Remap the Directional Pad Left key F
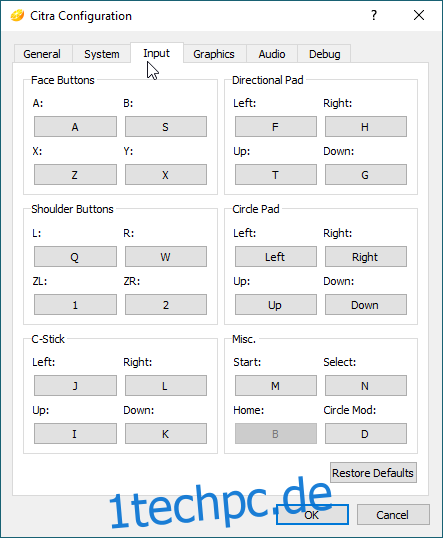The height and width of the screenshot is (538, 443). [x=276, y=127]
